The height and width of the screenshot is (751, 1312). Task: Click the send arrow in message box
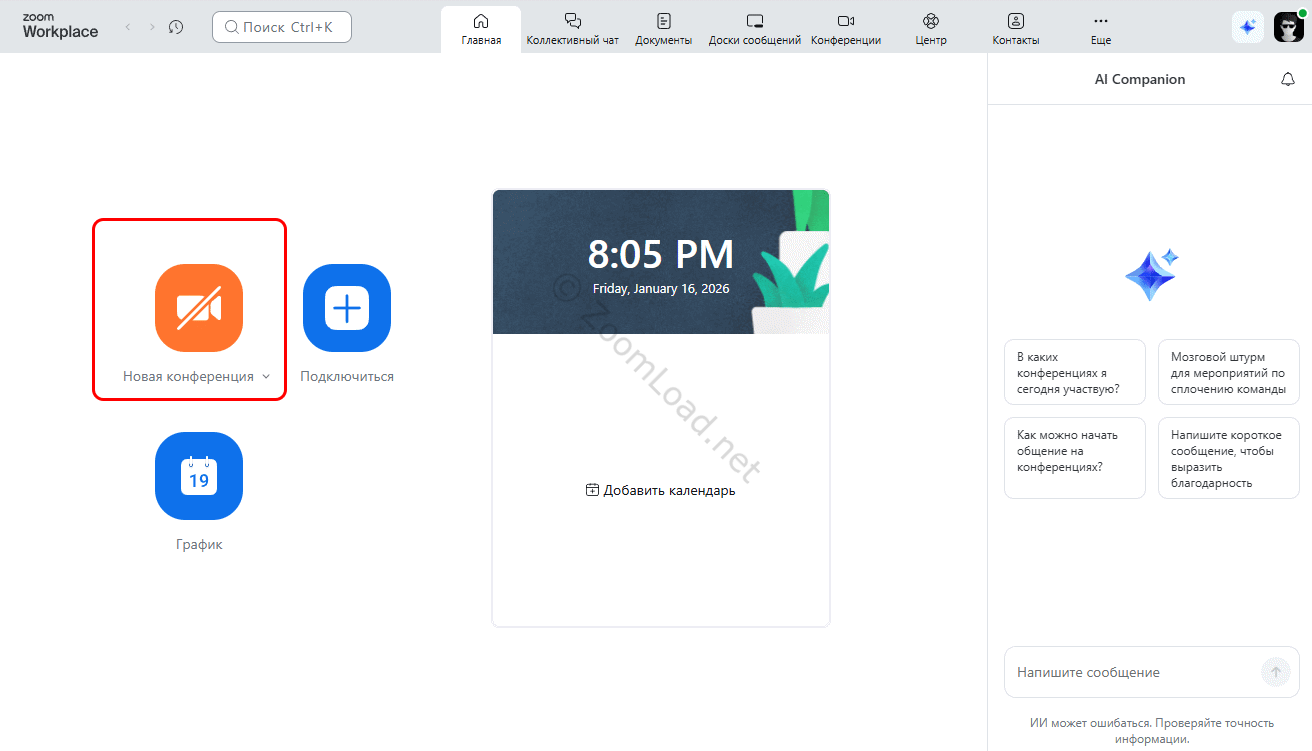(x=1275, y=672)
